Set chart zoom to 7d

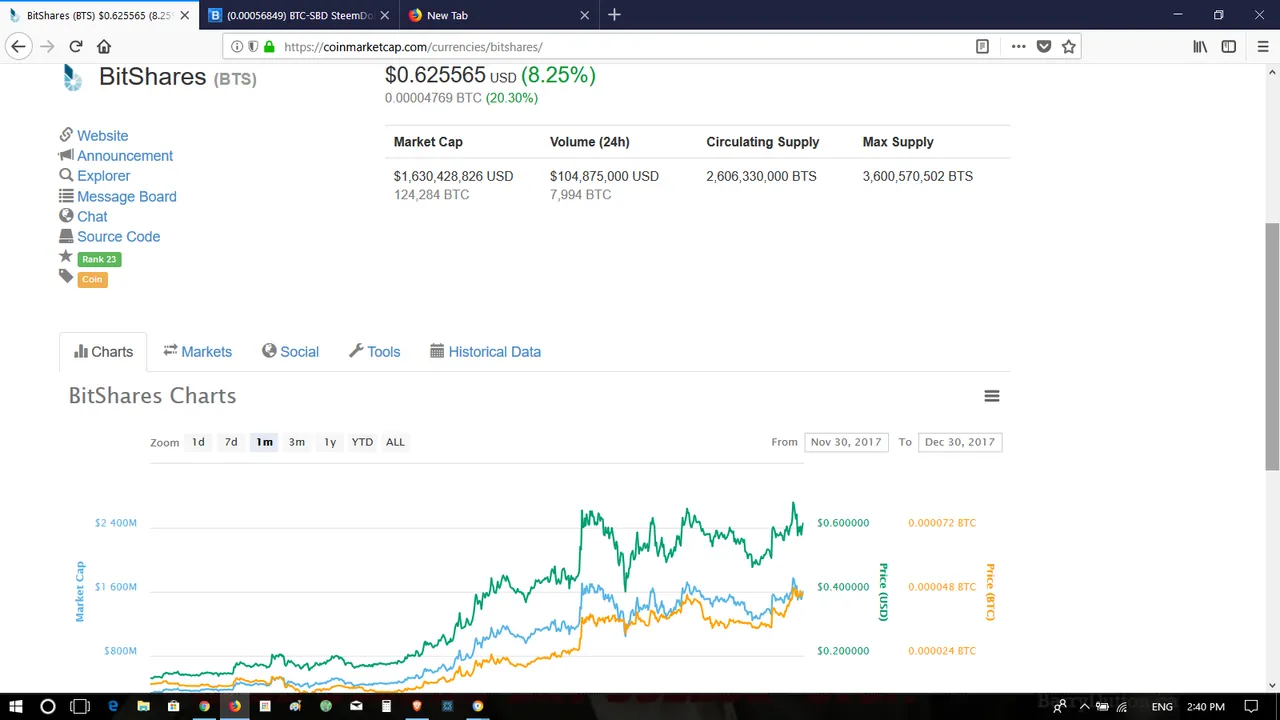[231, 442]
